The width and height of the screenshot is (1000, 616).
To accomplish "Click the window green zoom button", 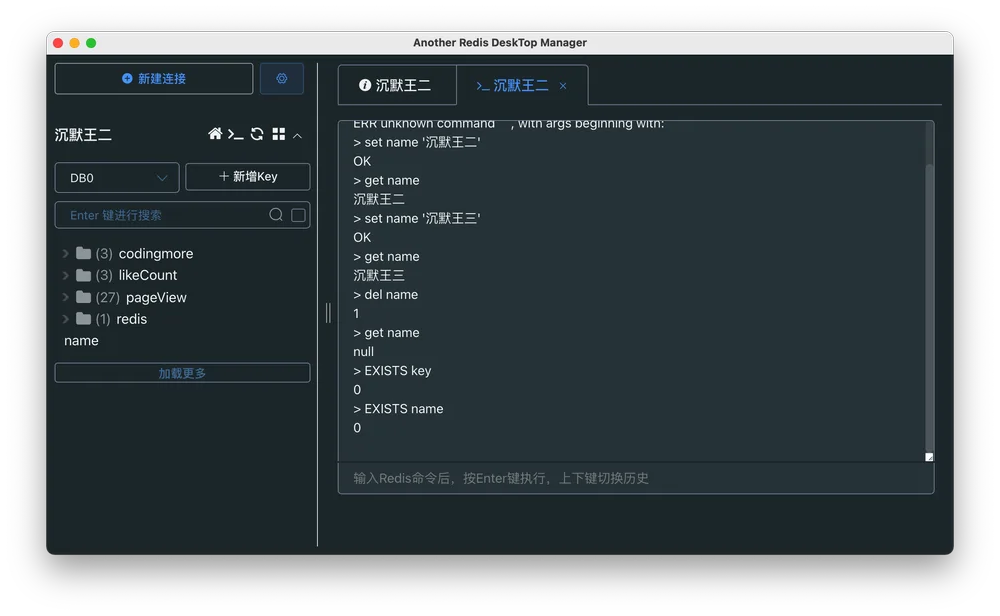I will [91, 43].
